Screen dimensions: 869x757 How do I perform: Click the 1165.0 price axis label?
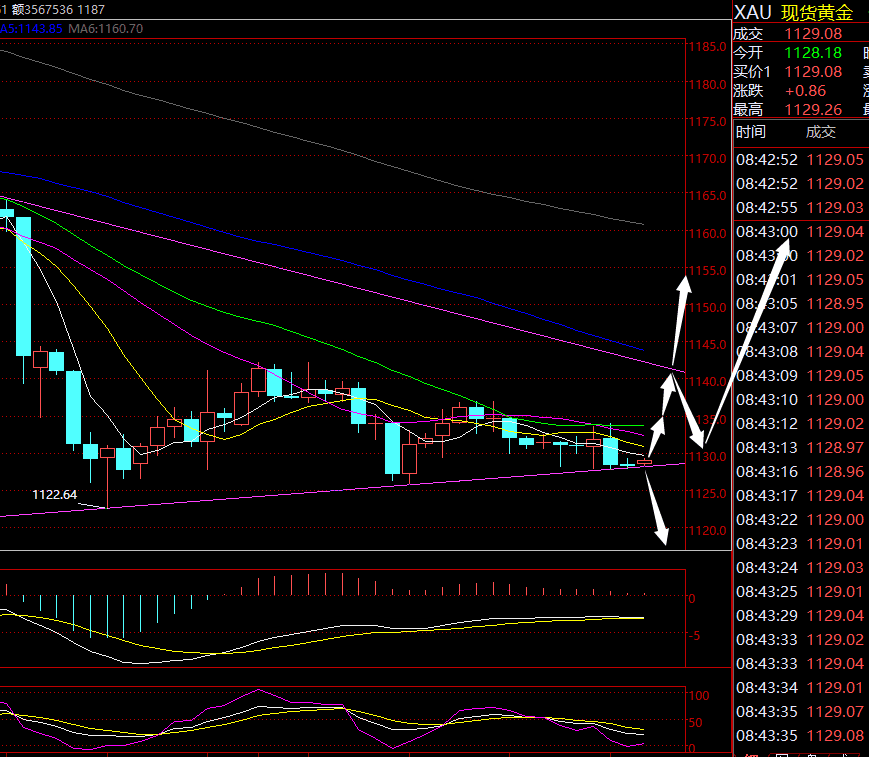pos(707,196)
